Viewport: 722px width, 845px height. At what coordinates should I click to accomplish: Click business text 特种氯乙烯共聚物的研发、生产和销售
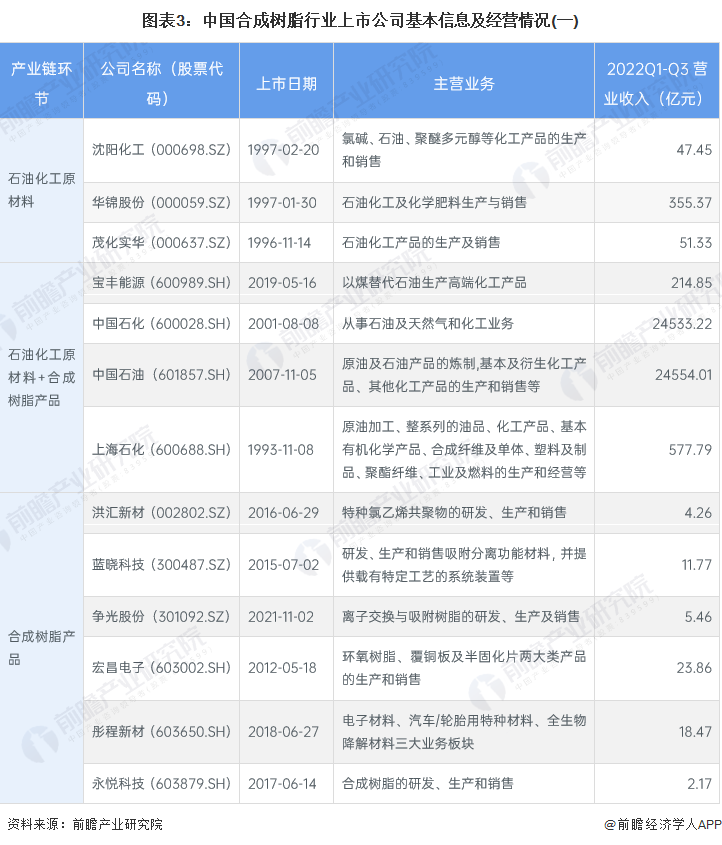point(454,512)
